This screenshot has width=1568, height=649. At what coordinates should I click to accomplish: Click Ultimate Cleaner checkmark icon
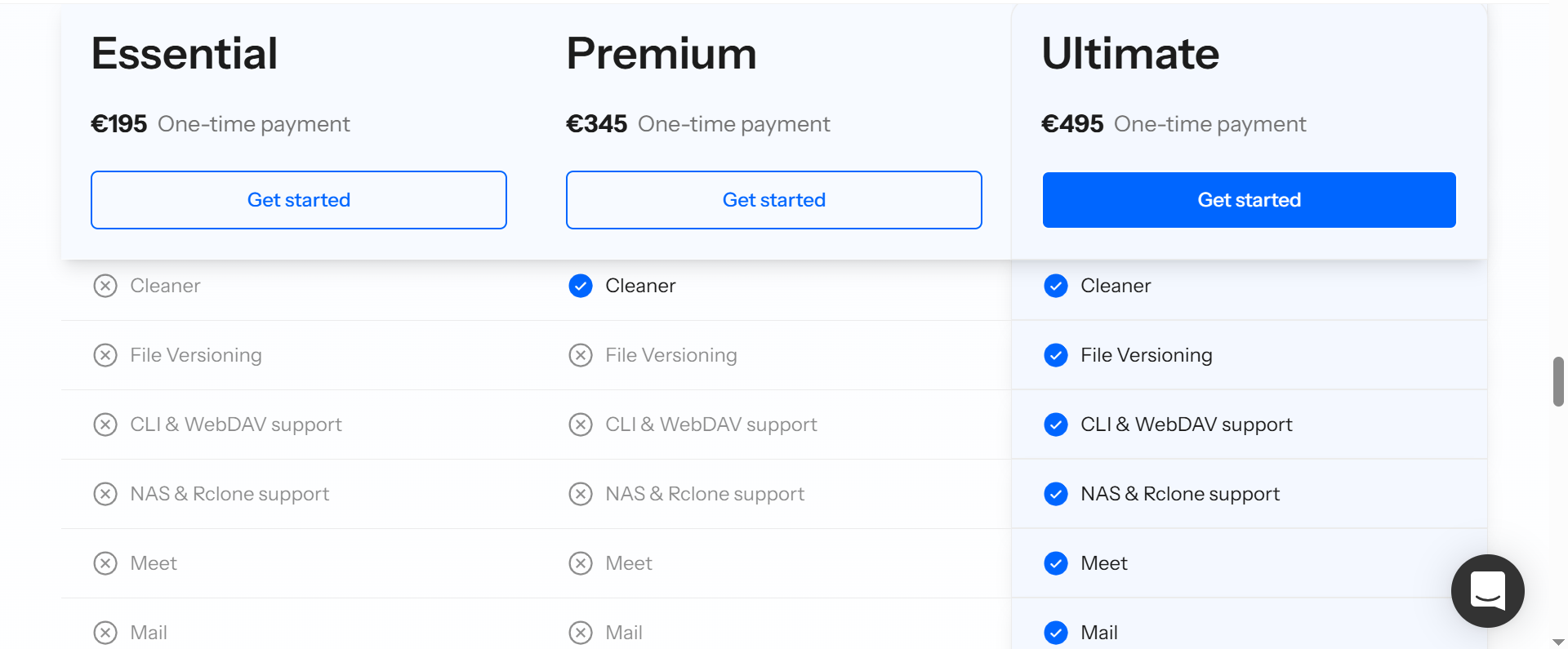[x=1056, y=286]
